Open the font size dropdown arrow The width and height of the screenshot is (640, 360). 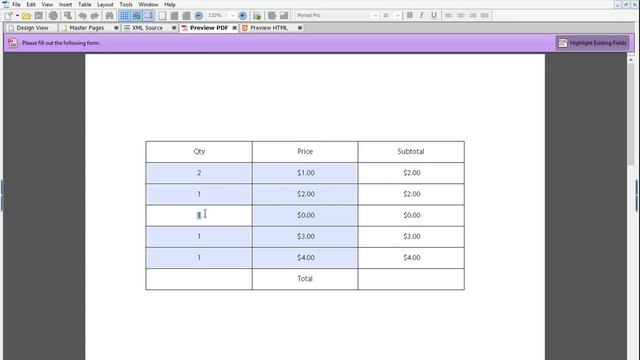pyautogui.click(x=397, y=16)
